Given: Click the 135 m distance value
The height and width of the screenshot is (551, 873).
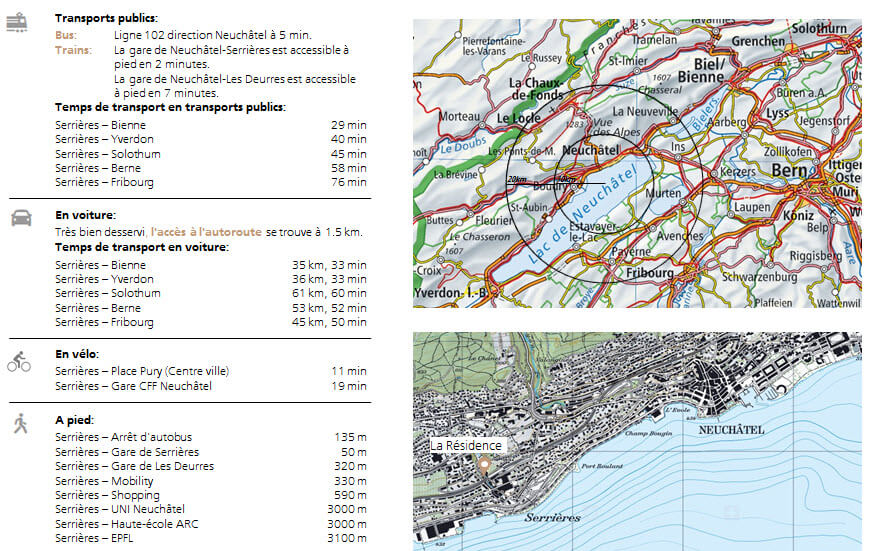Looking at the screenshot, I should pyautogui.click(x=350, y=437).
